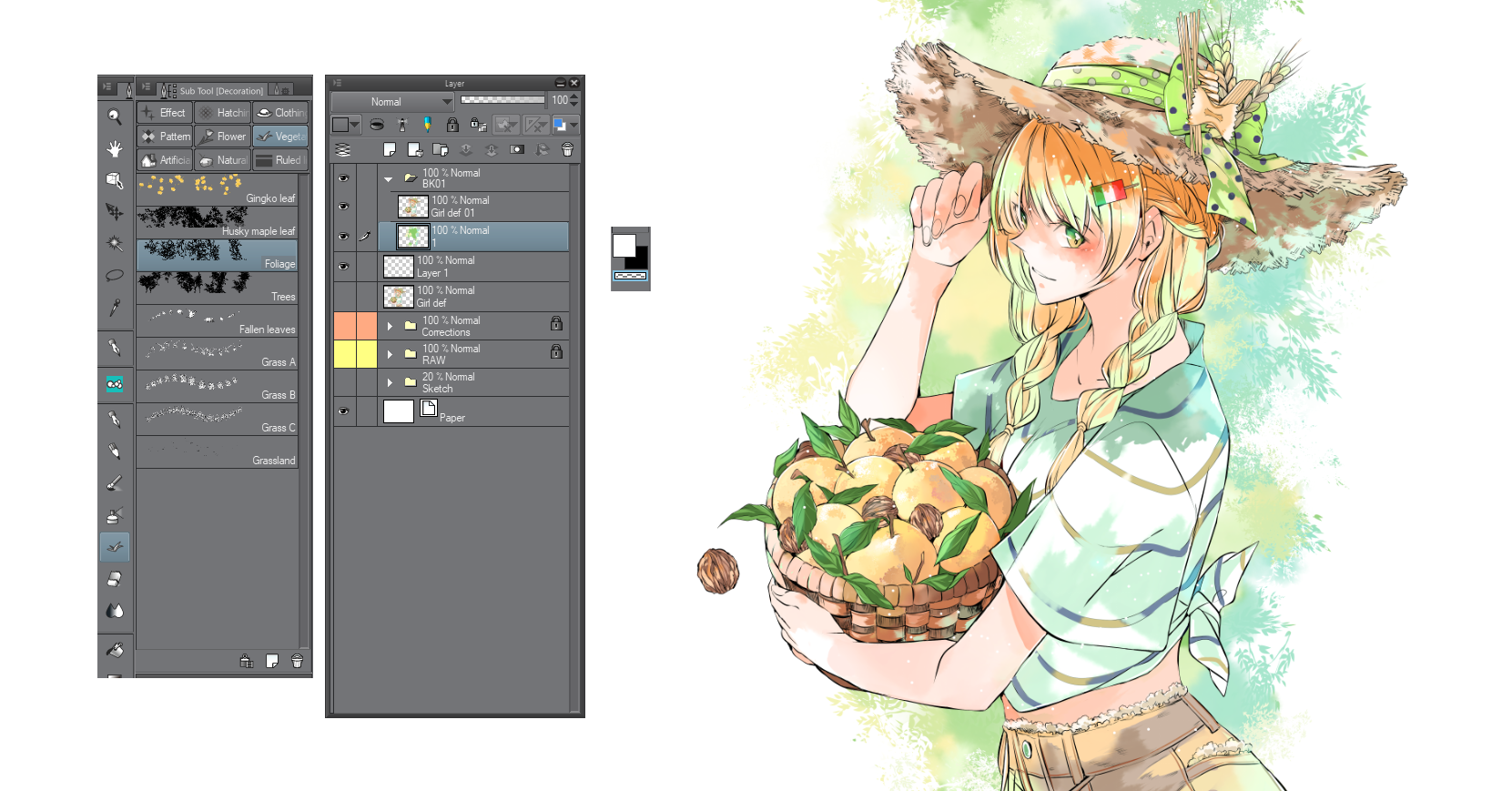Image resolution: width=1512 pixels, height=791 pixels.
Task: Create a new layer folder
Action: [441, 149]
